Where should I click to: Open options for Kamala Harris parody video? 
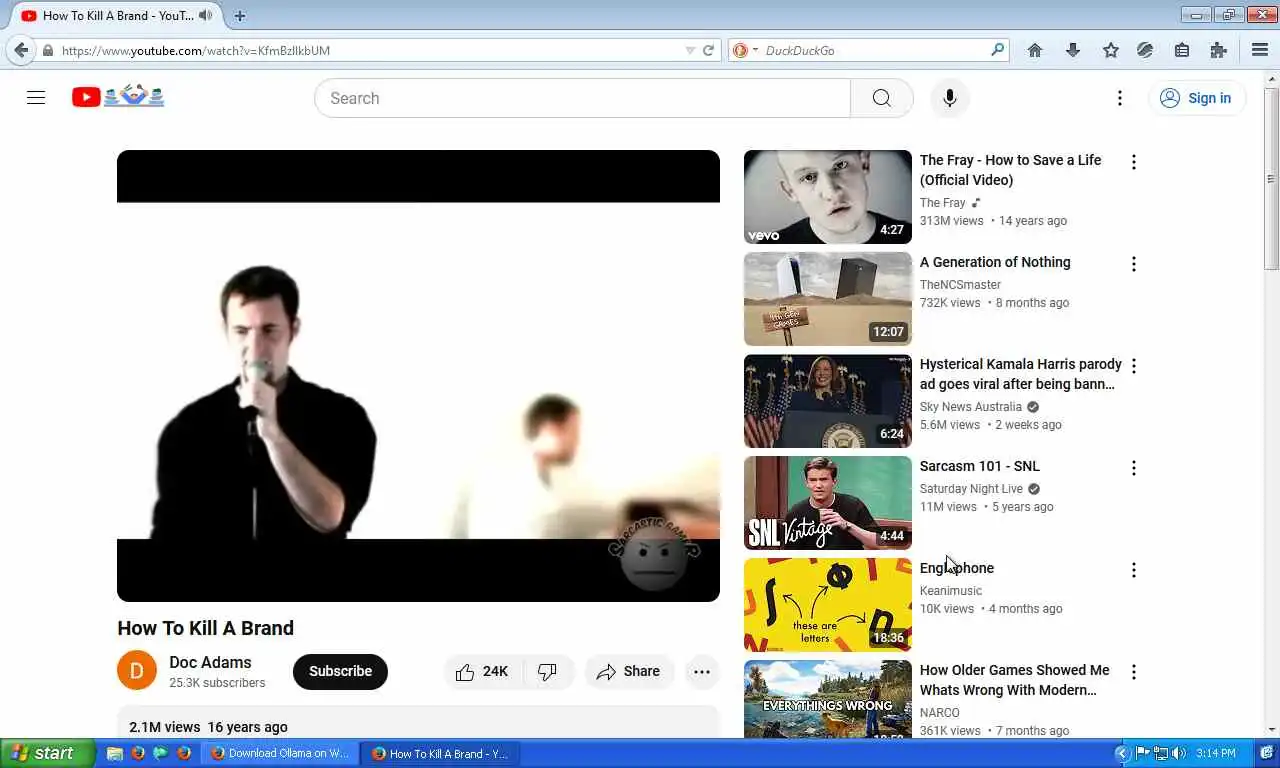pyautogui.click(x=1134, y=366)
